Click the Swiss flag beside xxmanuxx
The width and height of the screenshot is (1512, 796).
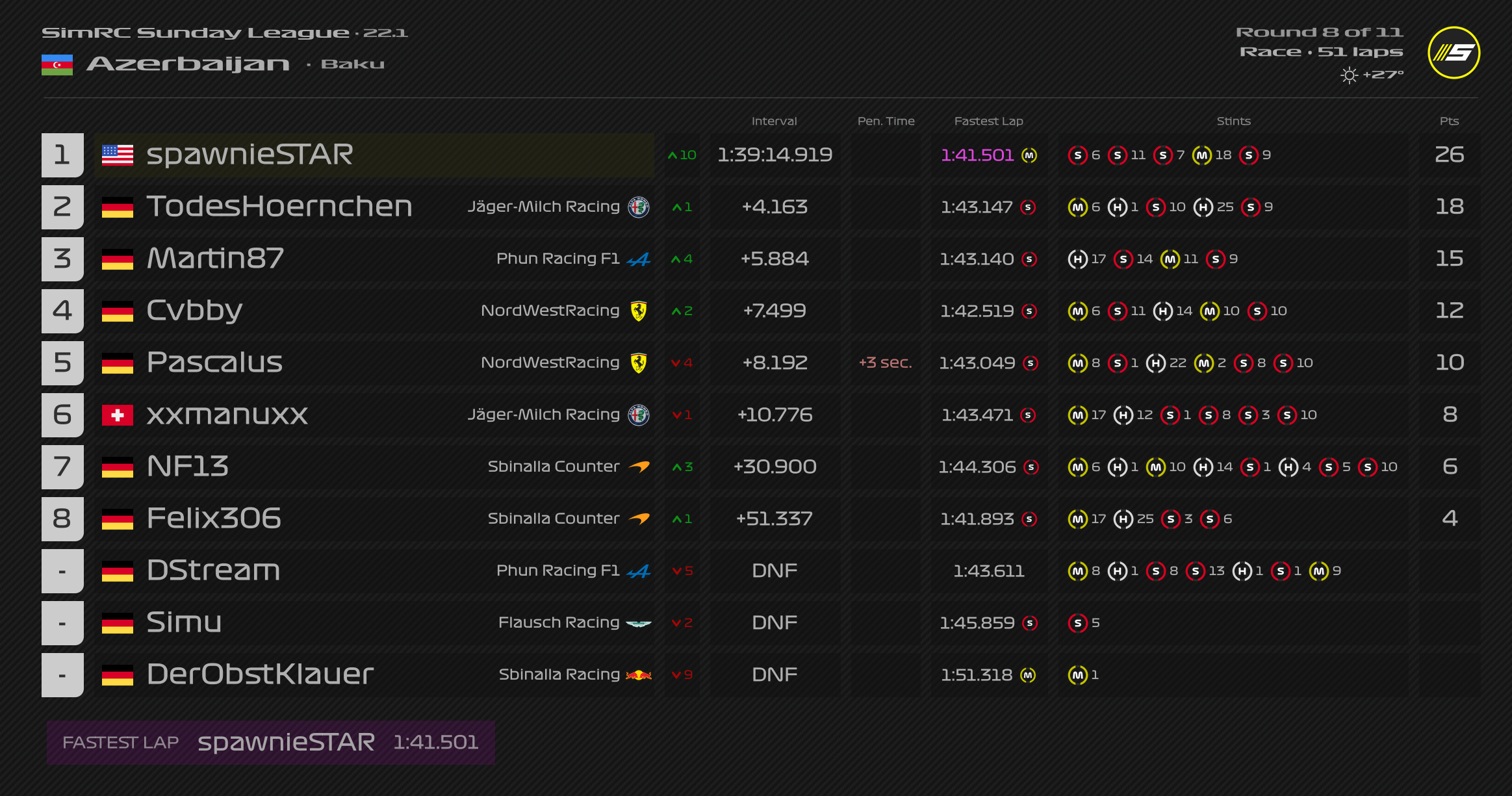[x=118, y=415]
